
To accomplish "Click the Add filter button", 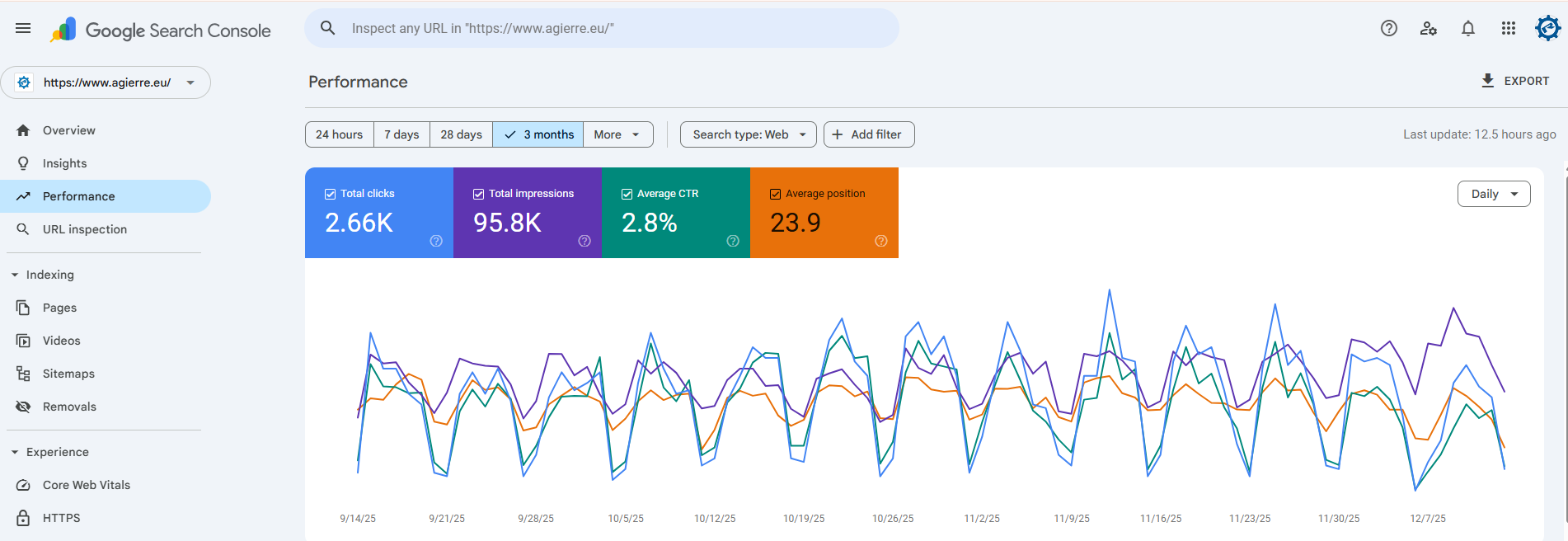I will click(869, 134).
